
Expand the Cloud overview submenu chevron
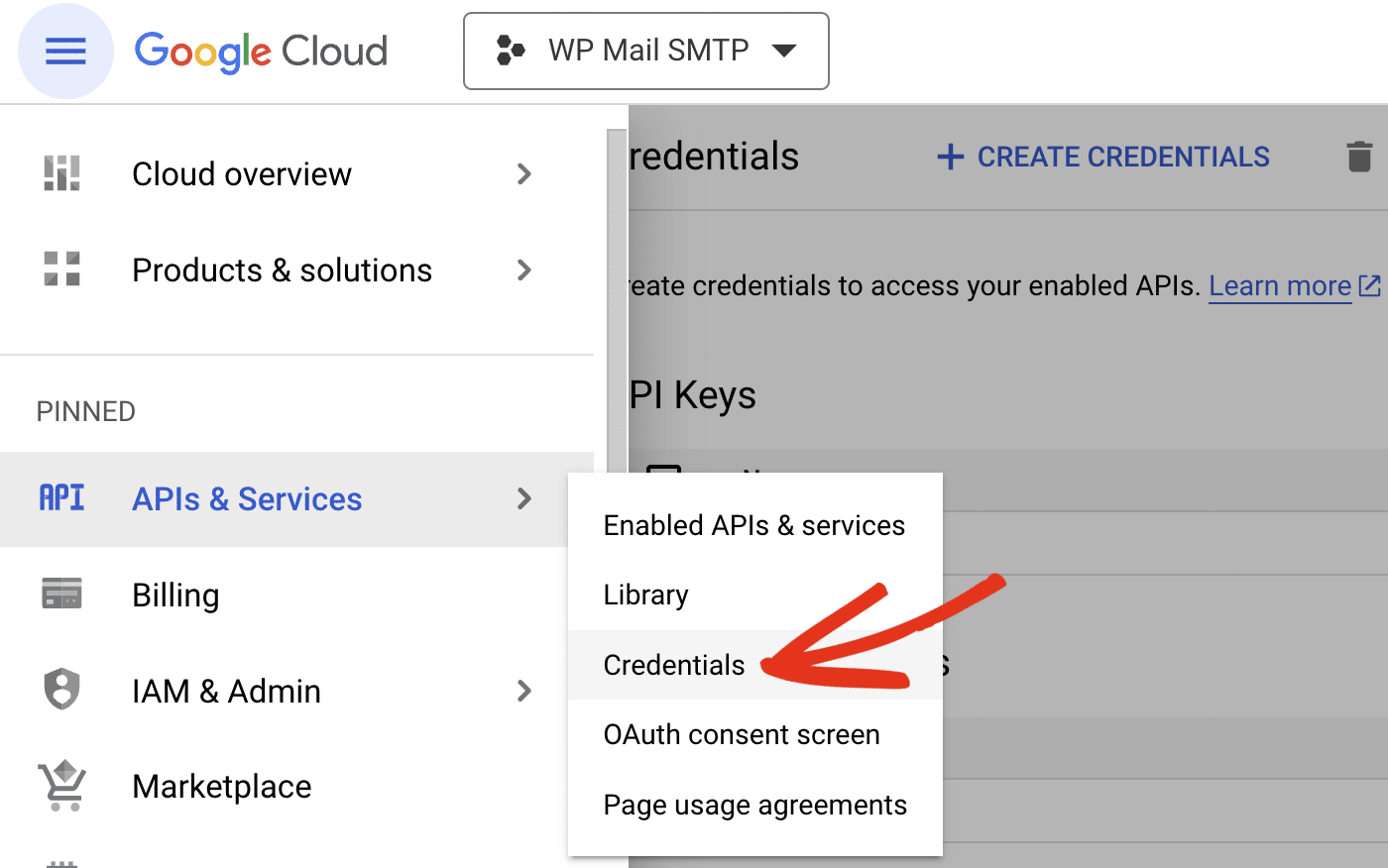coord(525,173)
